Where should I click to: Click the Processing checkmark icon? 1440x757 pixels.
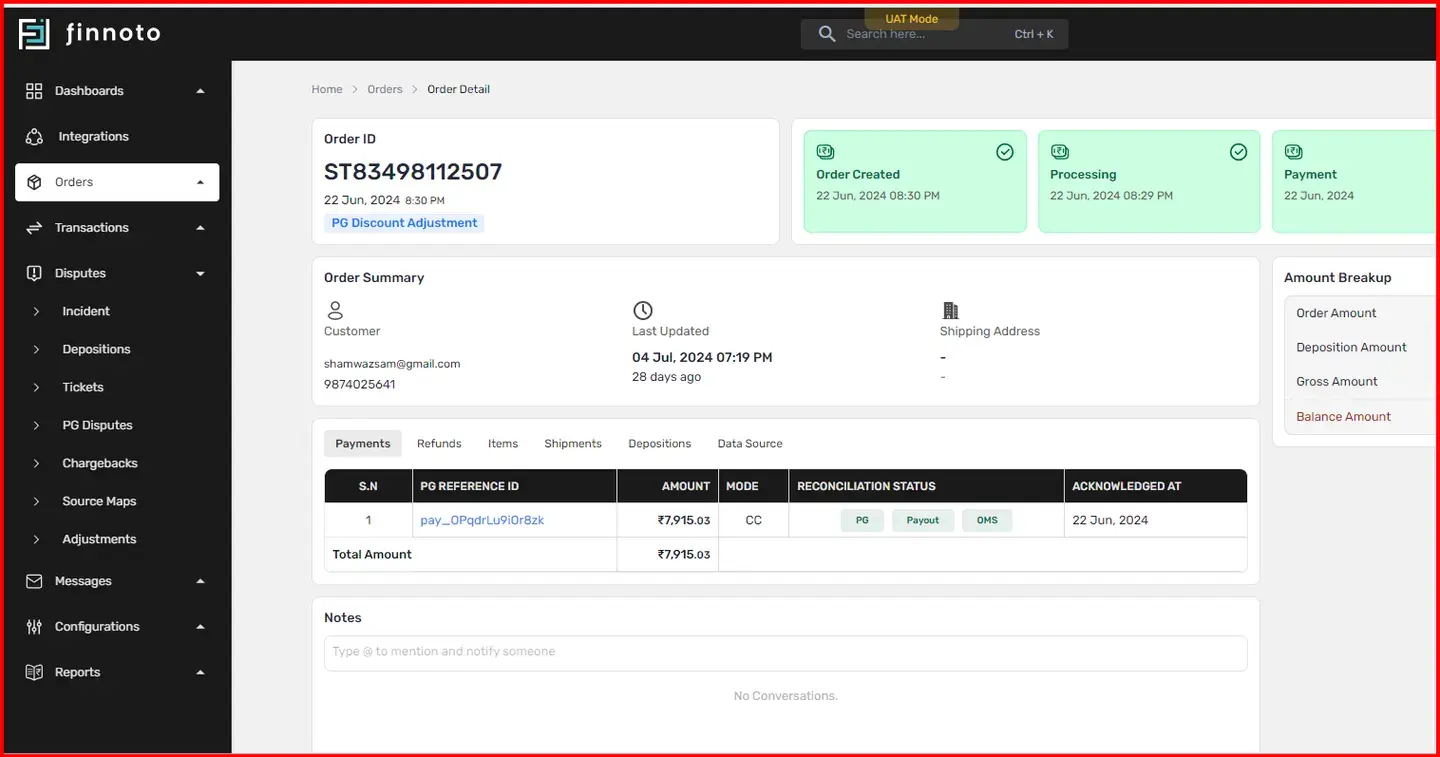[1238, 152]
